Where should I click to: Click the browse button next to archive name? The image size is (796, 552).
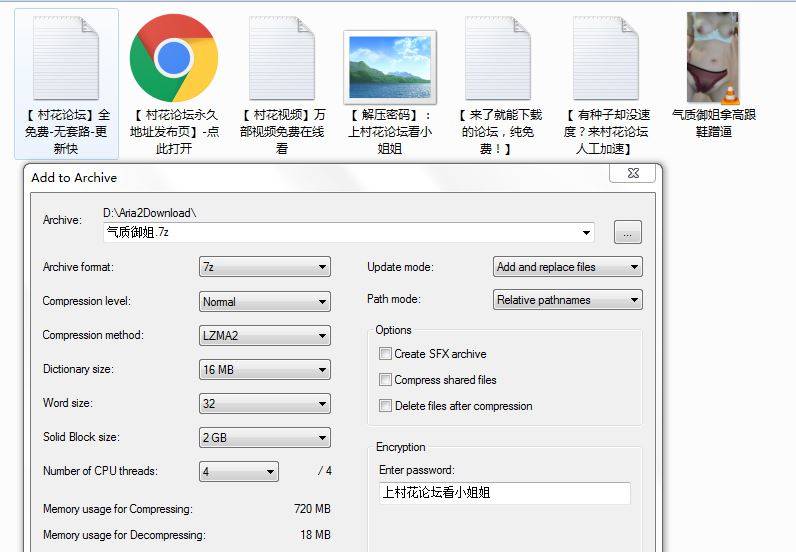pyautogui.click(x=627, y=233)
